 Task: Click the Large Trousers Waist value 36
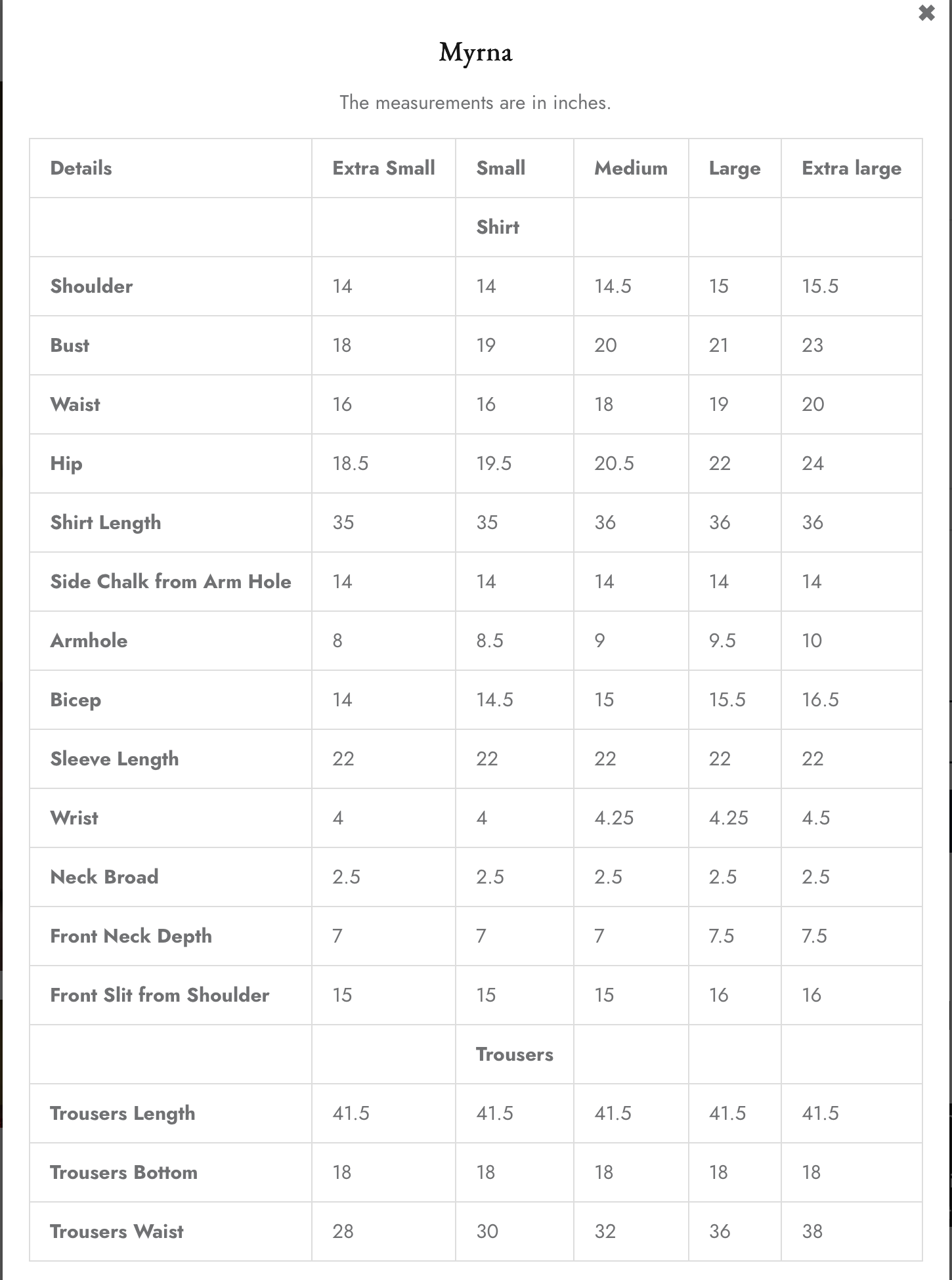click(x=719, y=1231)
